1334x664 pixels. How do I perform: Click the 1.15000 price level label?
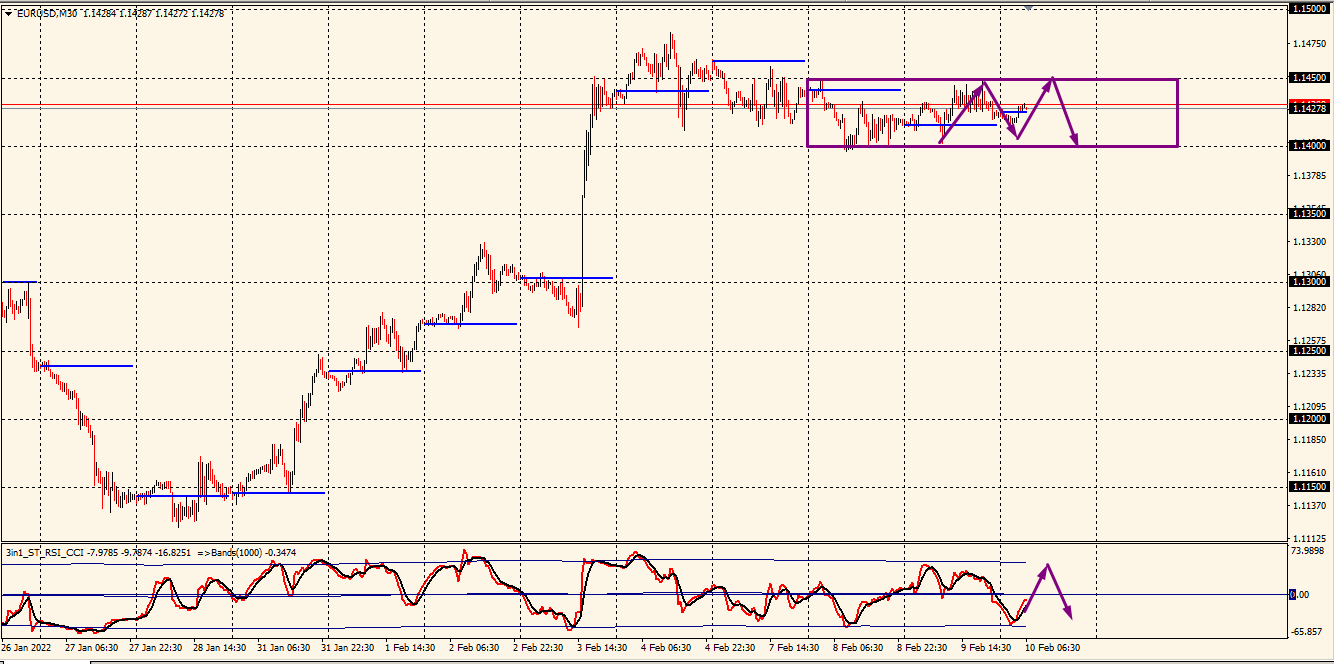pyautogui.click(x=1310, y=9)
